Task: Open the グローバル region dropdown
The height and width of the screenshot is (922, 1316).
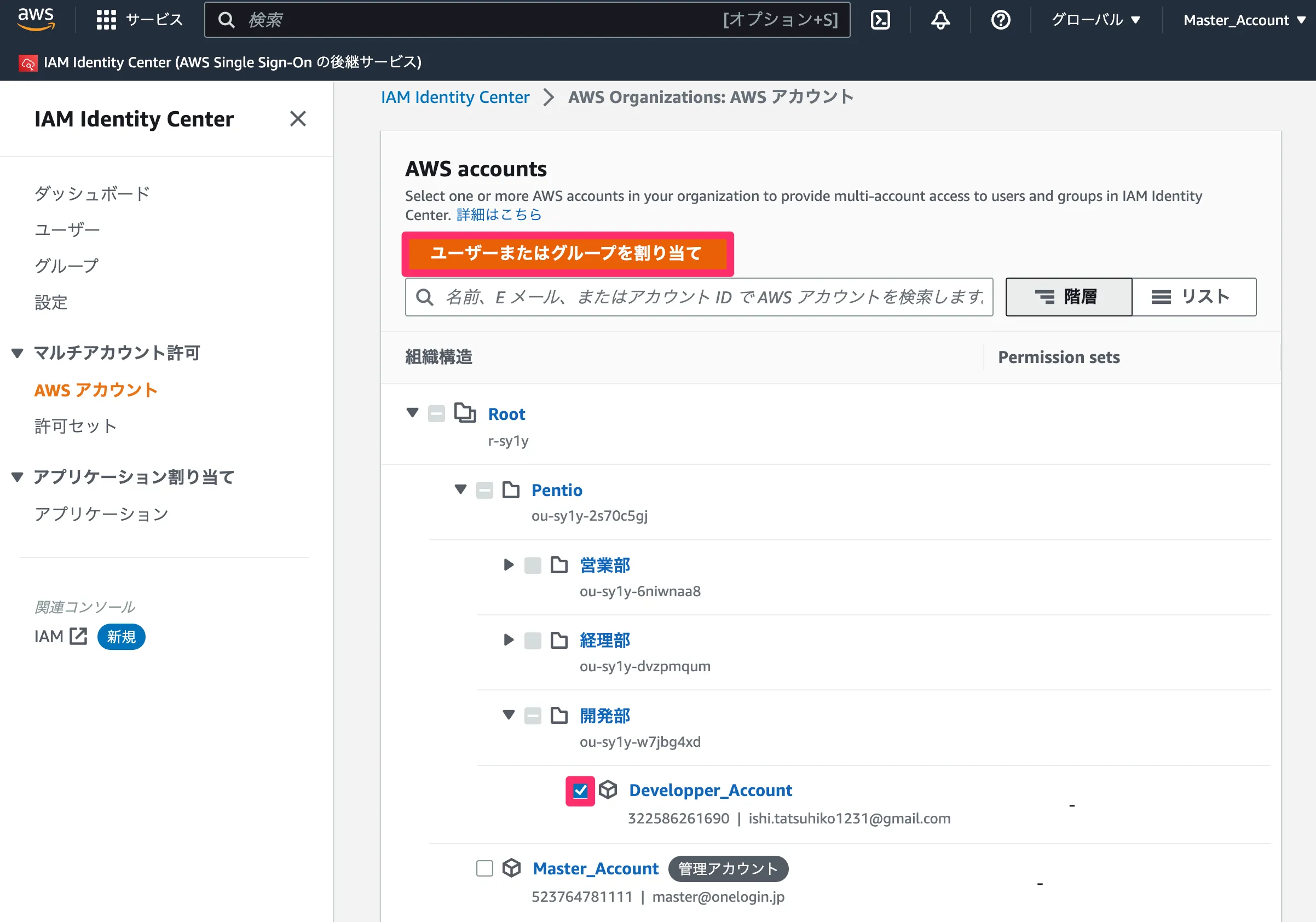Action: (x=1095, y=20)
